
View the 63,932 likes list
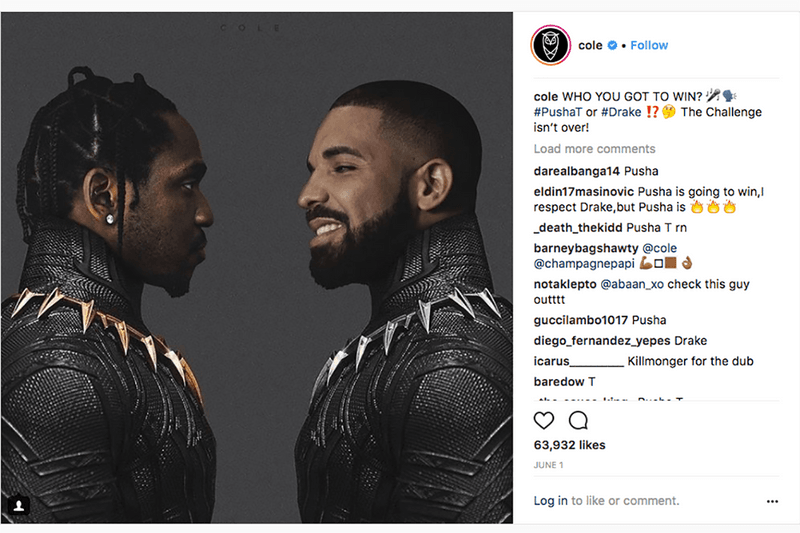569,445
